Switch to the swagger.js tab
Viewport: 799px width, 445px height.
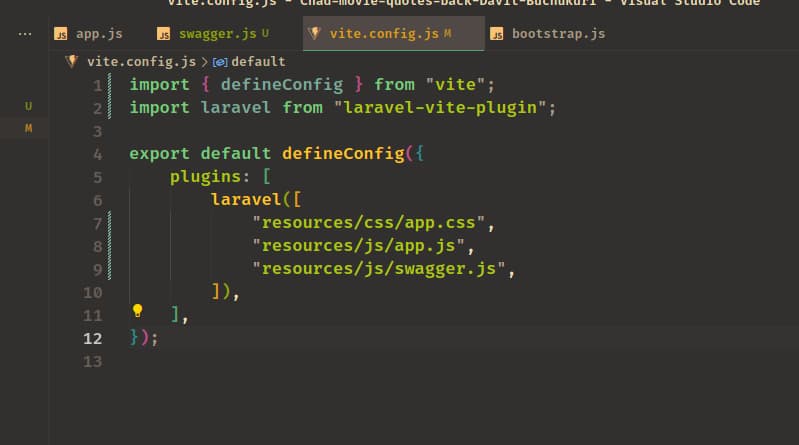click(x=219, y=34)
